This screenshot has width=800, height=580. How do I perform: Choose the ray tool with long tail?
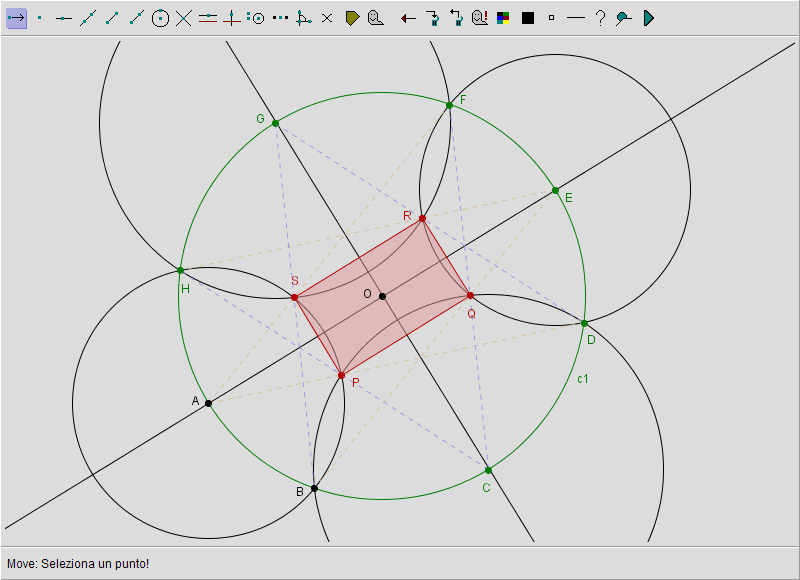(x=136, y=18)
